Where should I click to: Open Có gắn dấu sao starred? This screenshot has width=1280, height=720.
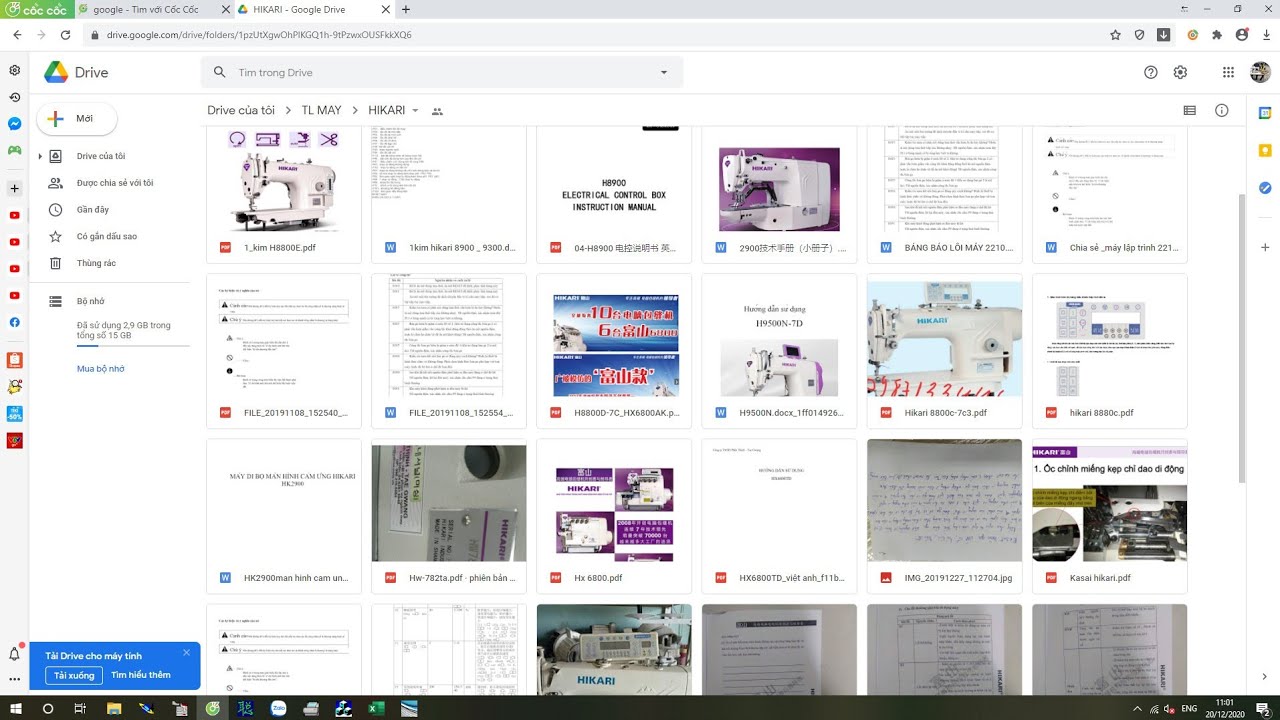(93, 237)
